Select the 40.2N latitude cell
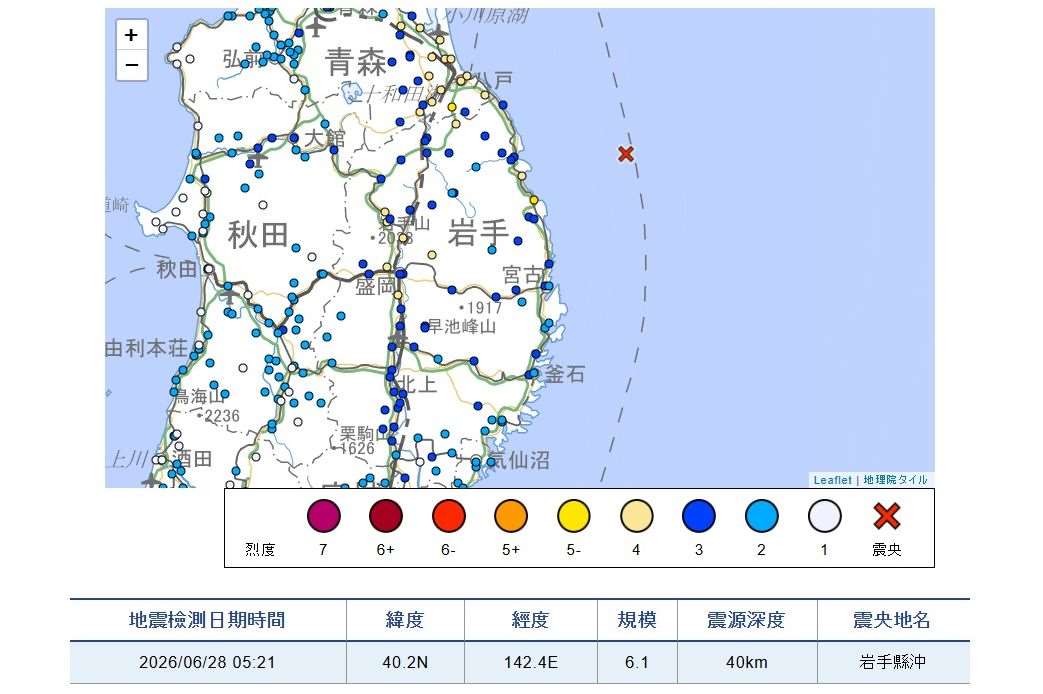Image resolution: width=1043 pixels, height=694 pixels. coord(404,663)
